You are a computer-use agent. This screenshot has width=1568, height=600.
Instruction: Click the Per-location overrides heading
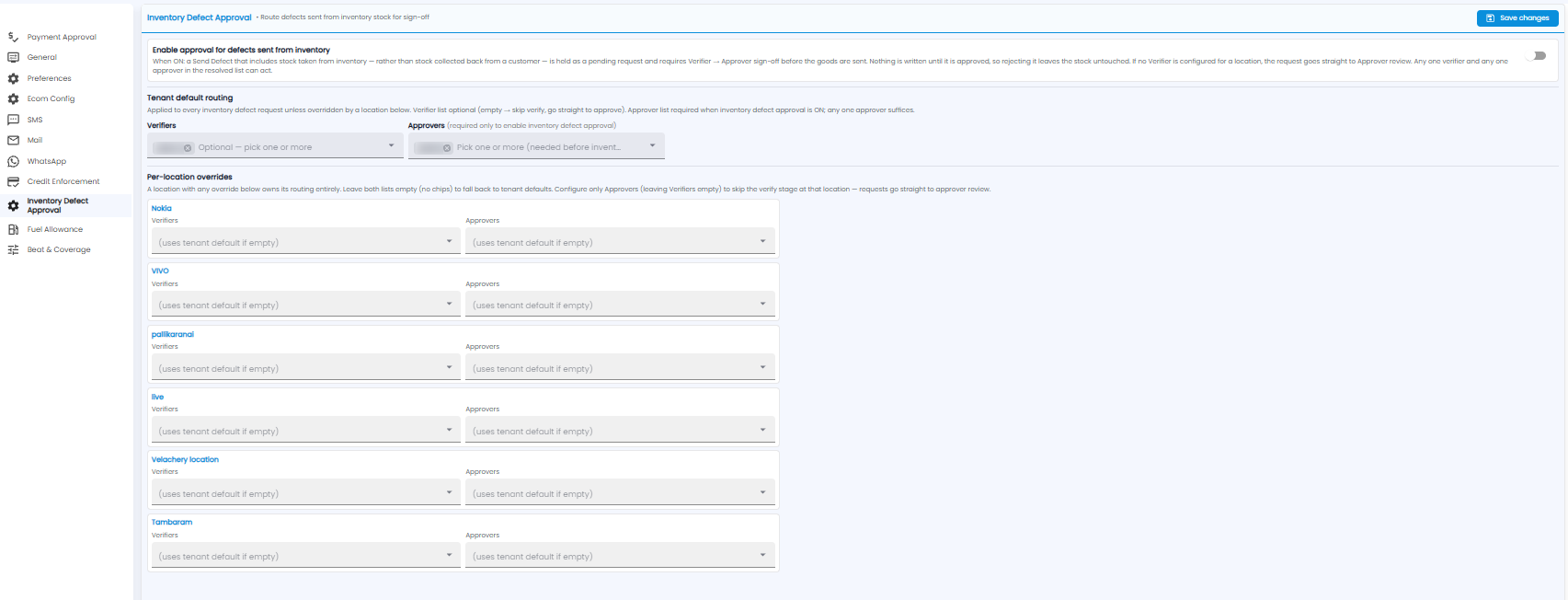pyautogui.click(x=189, y=177)
